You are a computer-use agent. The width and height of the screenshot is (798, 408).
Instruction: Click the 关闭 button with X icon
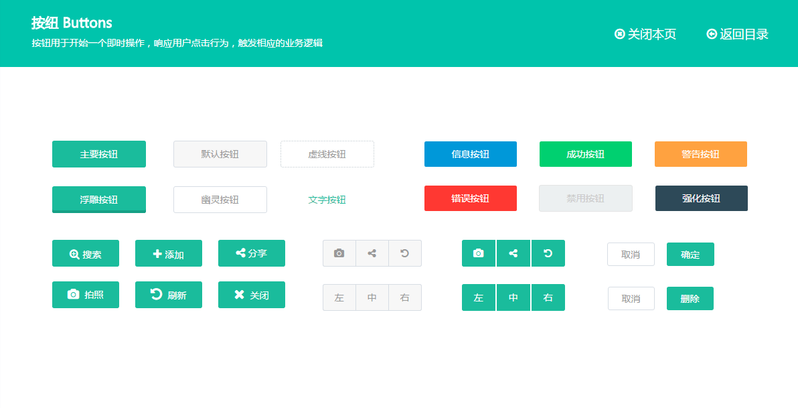coord(251,295)
